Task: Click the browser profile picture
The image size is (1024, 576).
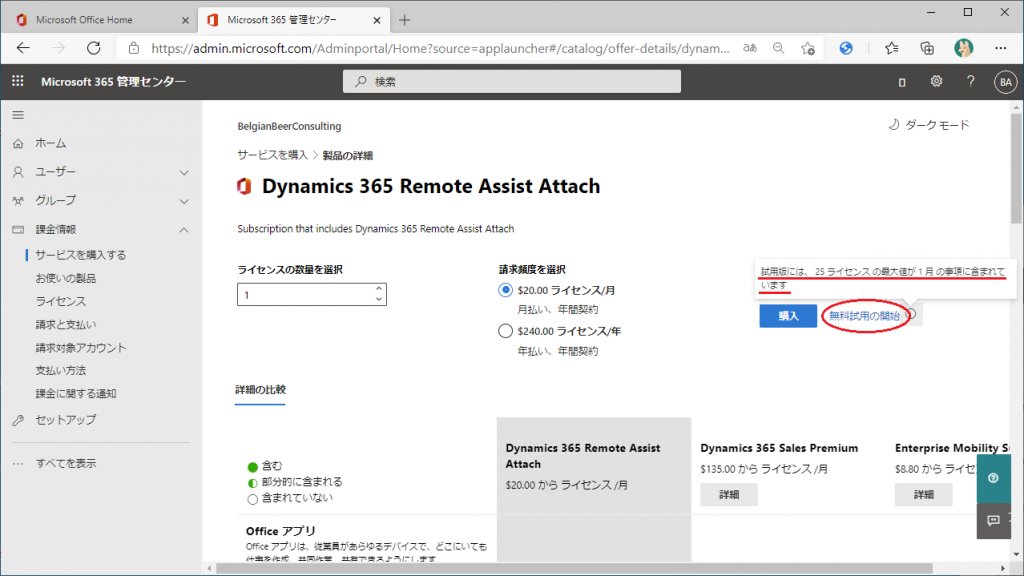Action: [963, 48]
